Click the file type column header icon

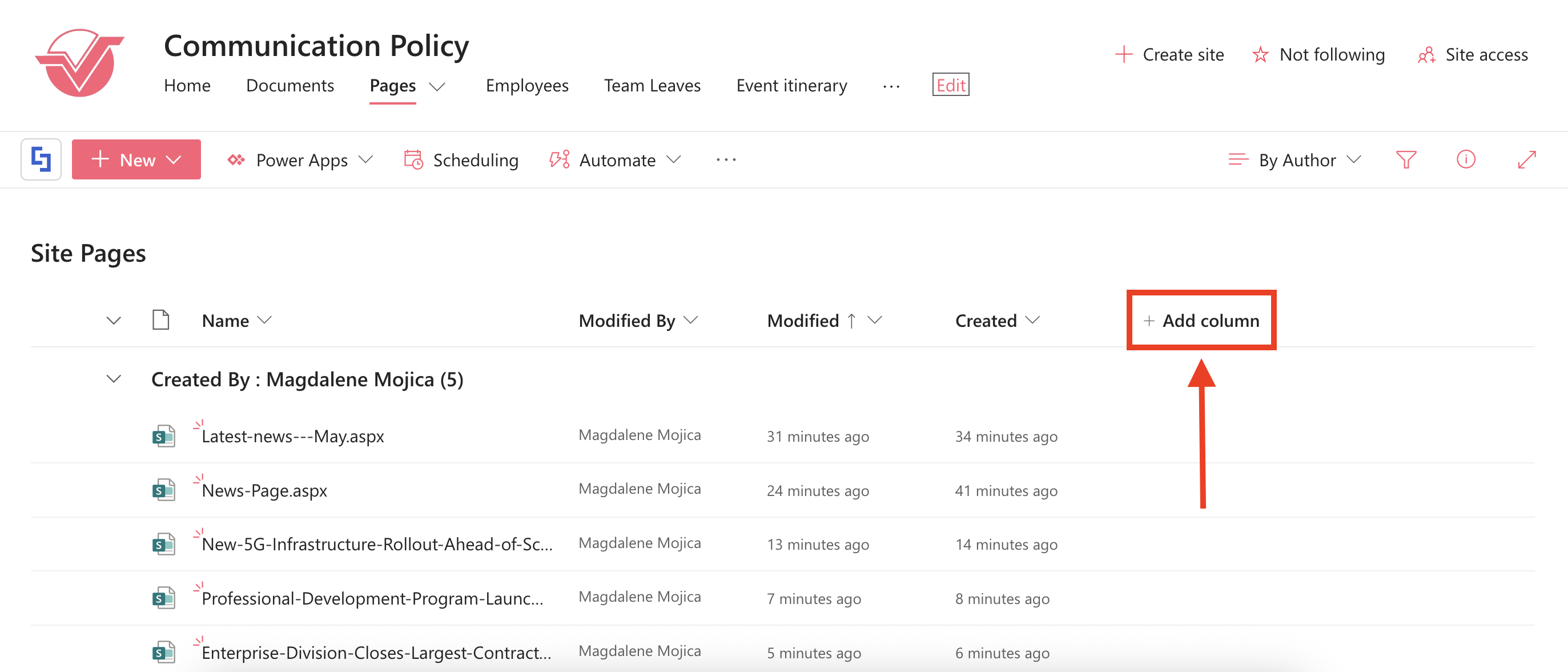point(160,320)
